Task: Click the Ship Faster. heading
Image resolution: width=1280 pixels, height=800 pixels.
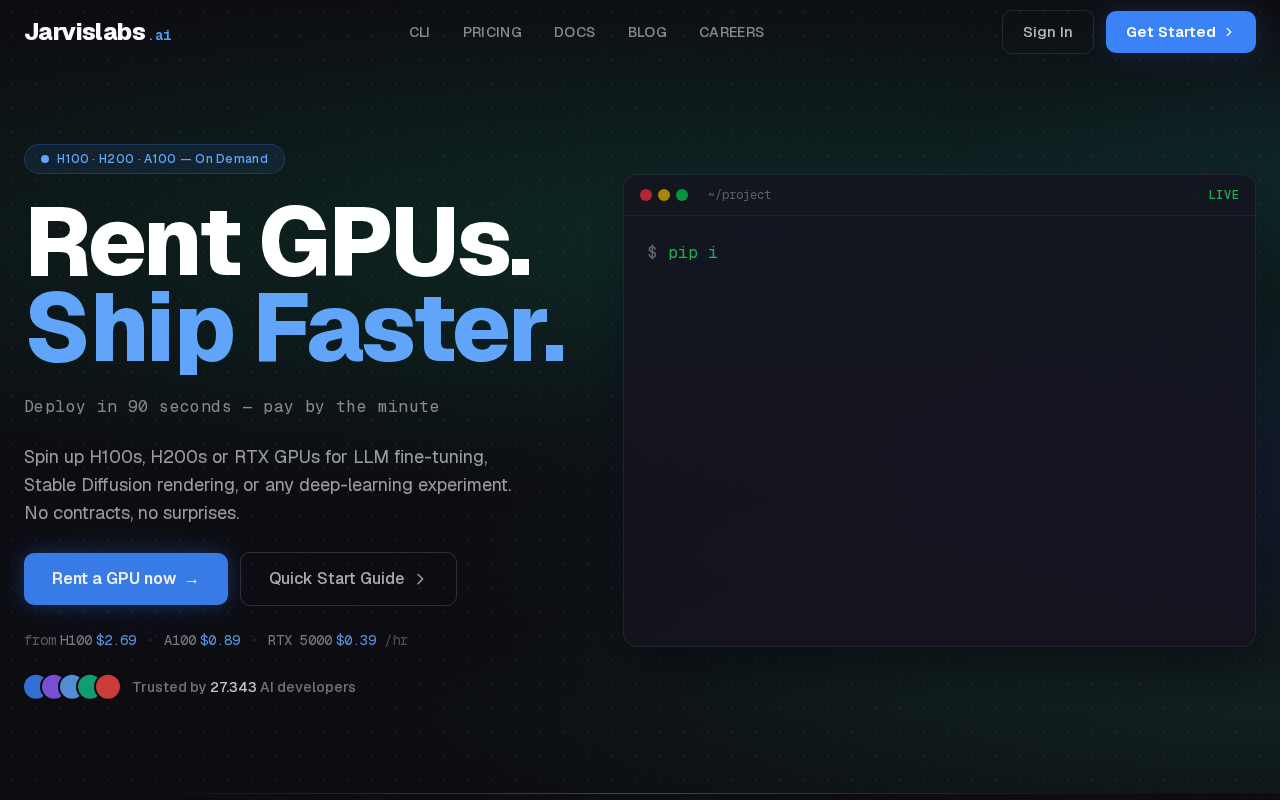Action: tap(296, 330)
